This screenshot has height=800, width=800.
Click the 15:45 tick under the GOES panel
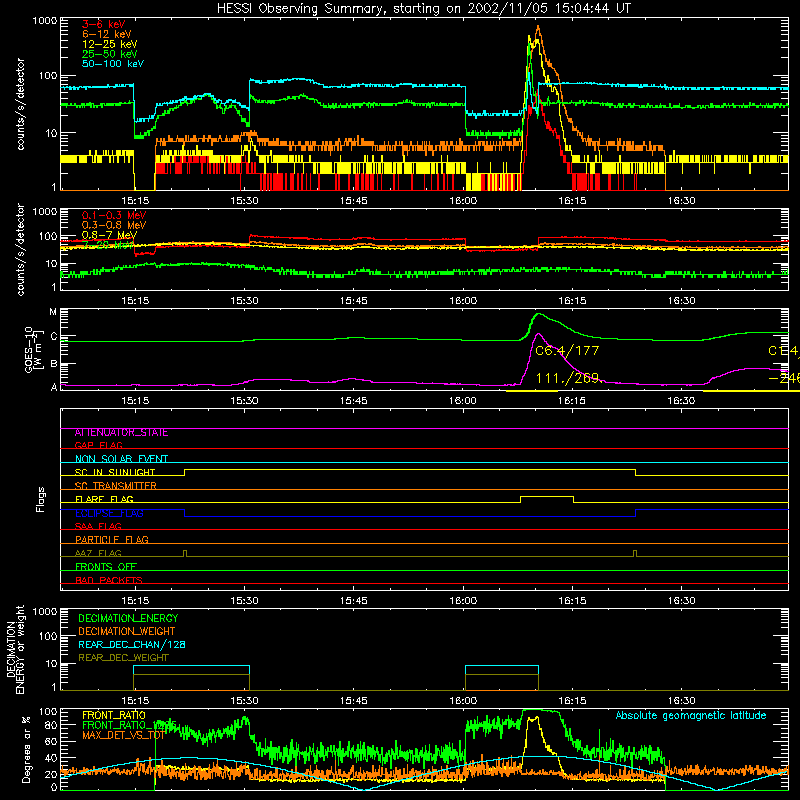point(354,401)
